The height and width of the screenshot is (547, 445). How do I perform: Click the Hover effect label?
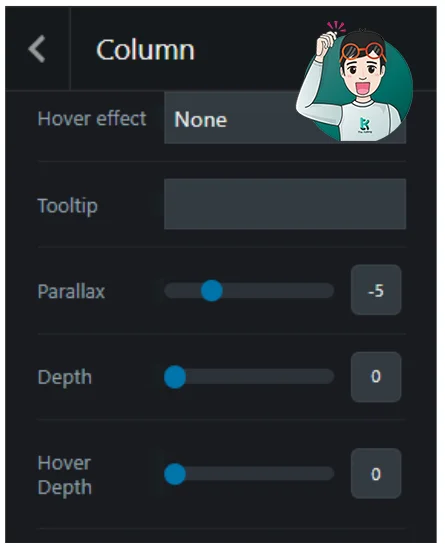point(92,119)
